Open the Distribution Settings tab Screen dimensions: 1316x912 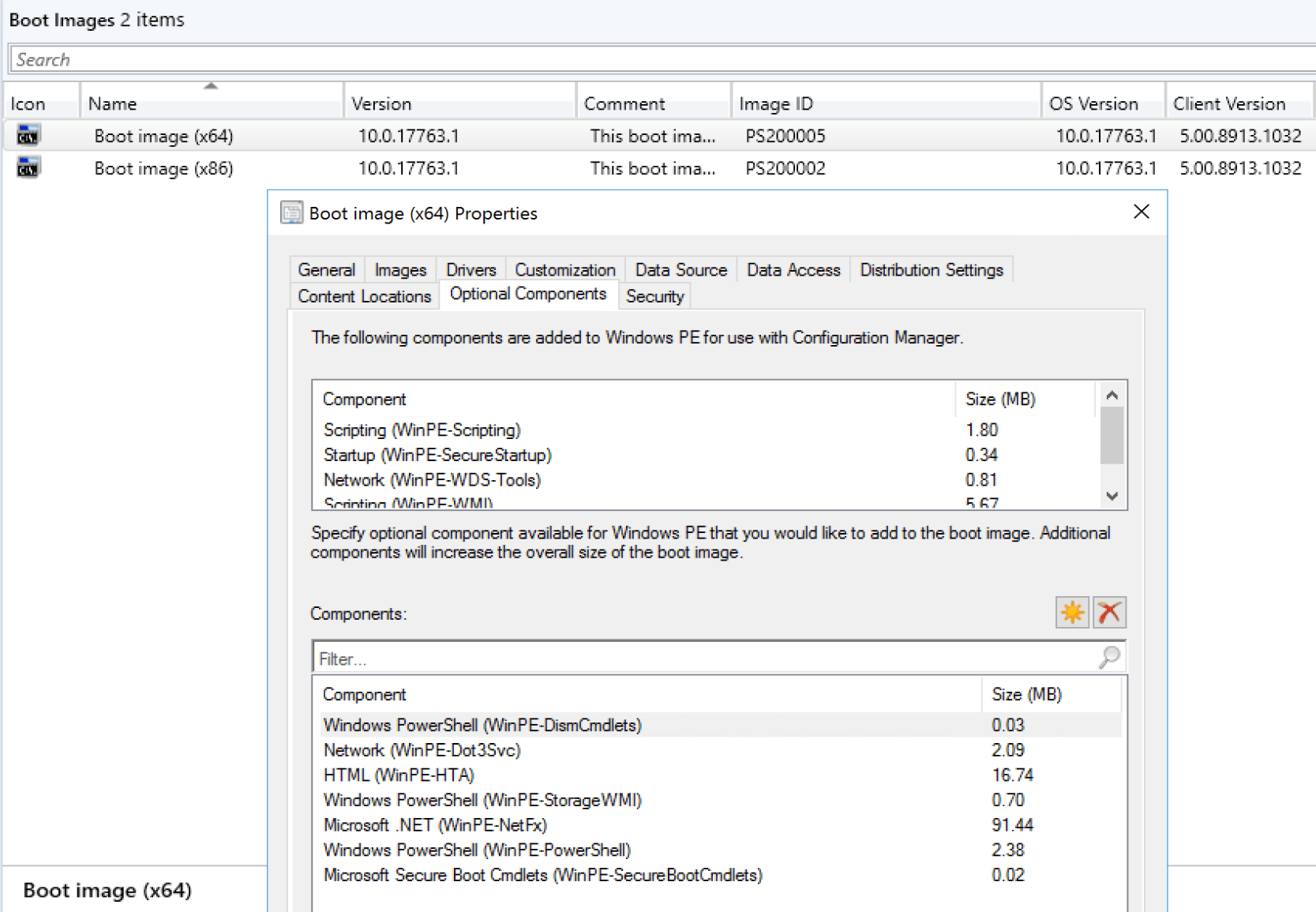pyautogui.click(x=931, y=269)
